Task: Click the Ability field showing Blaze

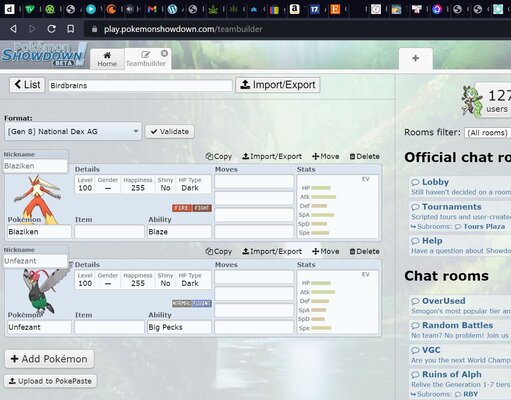Action: click(x=179, y=232)
